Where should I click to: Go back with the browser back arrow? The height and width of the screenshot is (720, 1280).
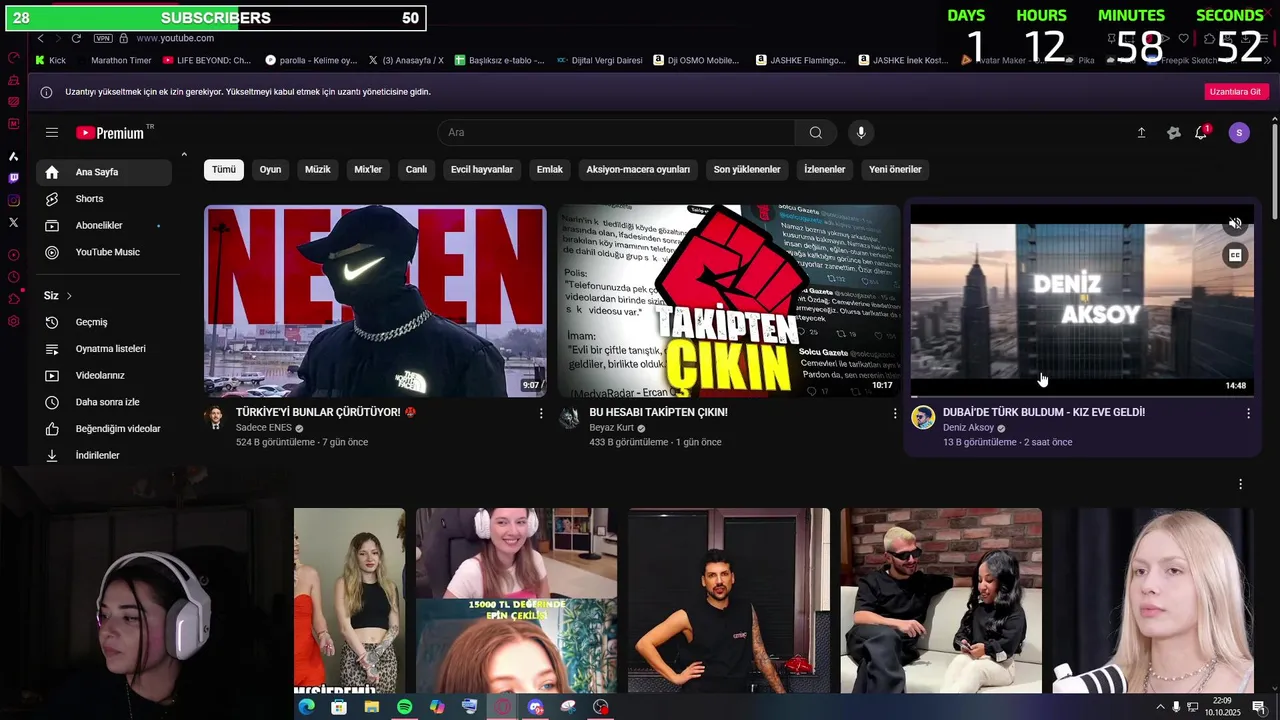pyautogui.click(x=40, y=38)
